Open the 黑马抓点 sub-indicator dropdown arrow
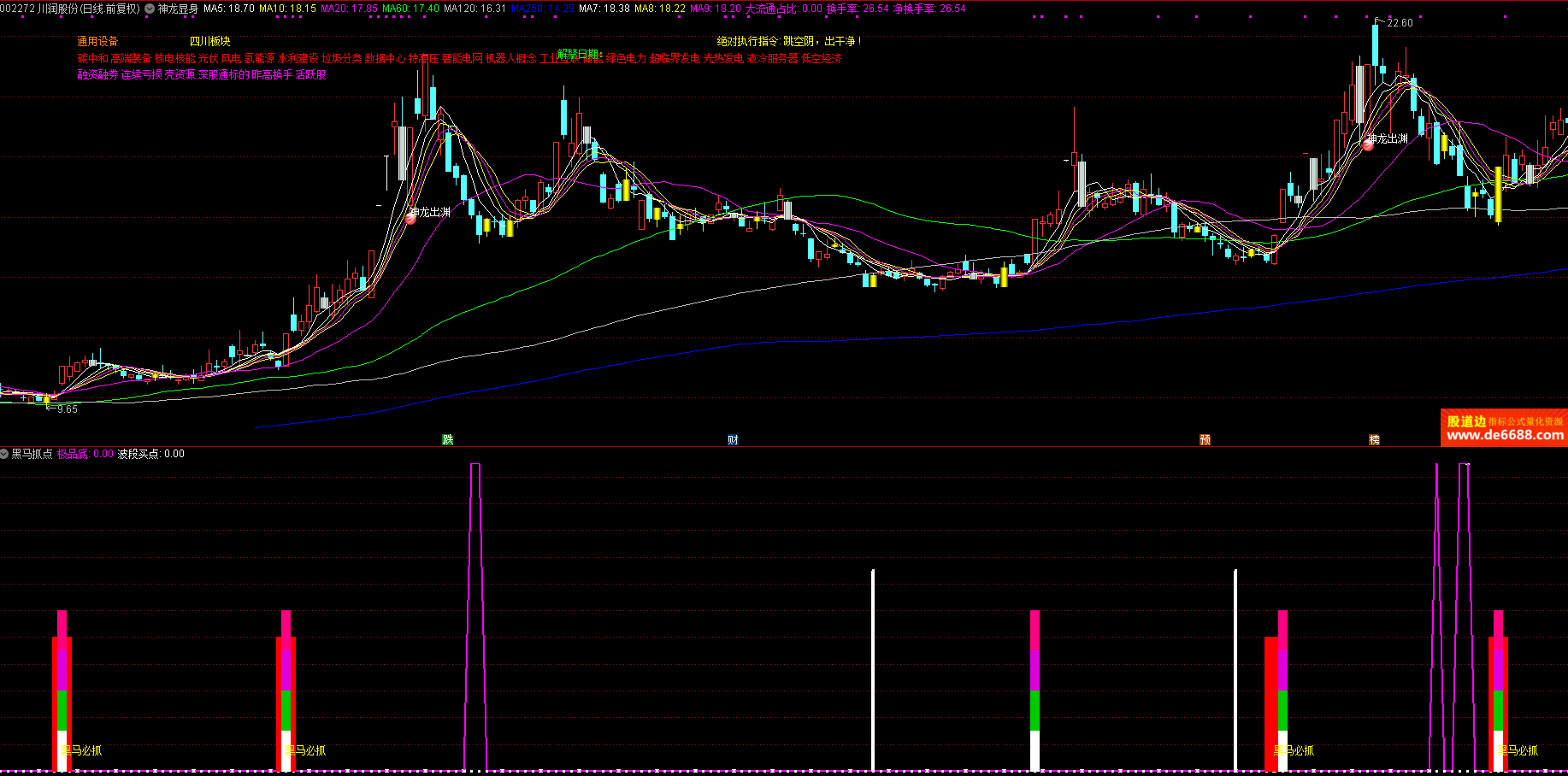 (x=4, y=454)
